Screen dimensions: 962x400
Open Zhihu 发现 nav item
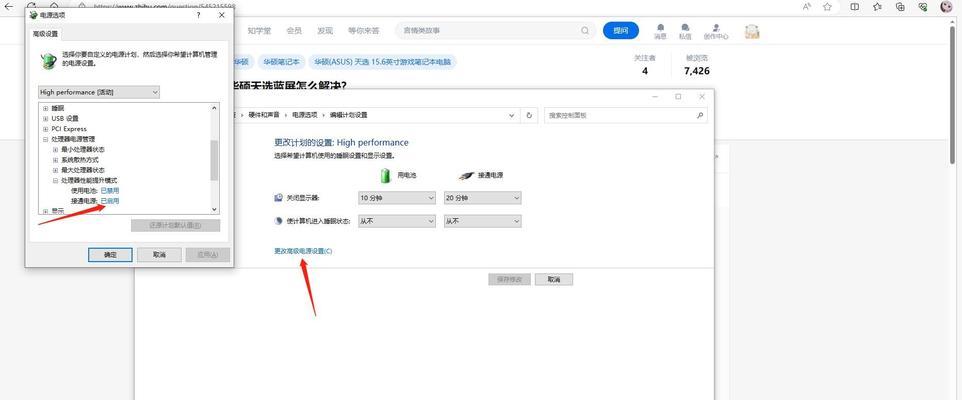tap(325, 30)
